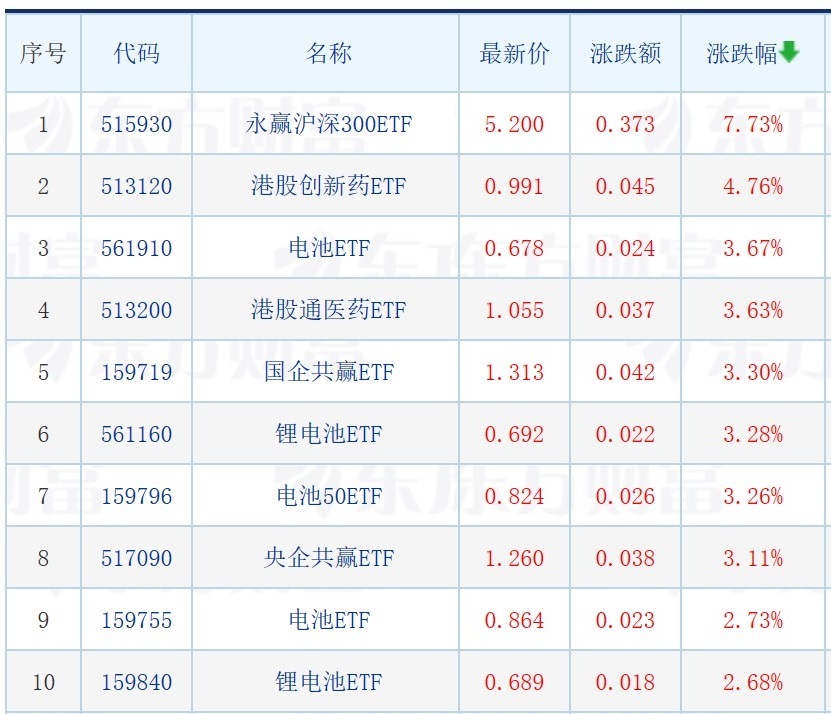Viewport: 831px width, 714px height.
Task: Click the 涨跌额 column header
Action: pos(625,54)
